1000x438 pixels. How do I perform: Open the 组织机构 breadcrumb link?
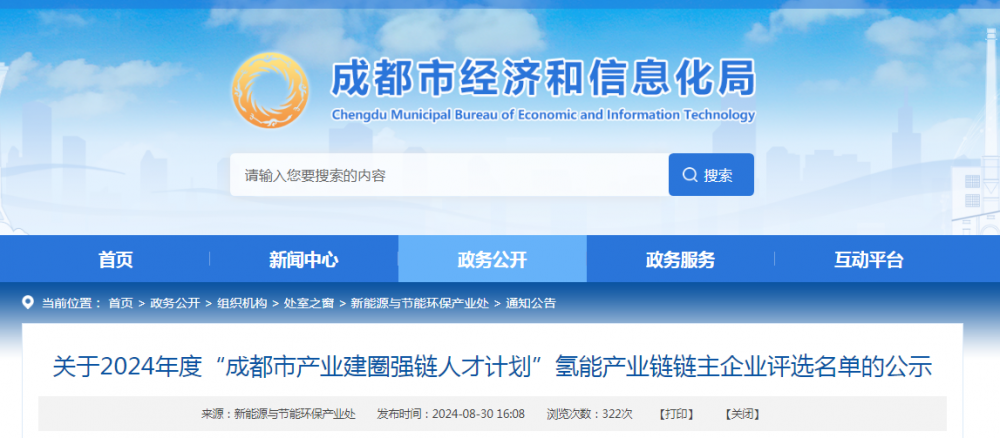pos(242,303)
